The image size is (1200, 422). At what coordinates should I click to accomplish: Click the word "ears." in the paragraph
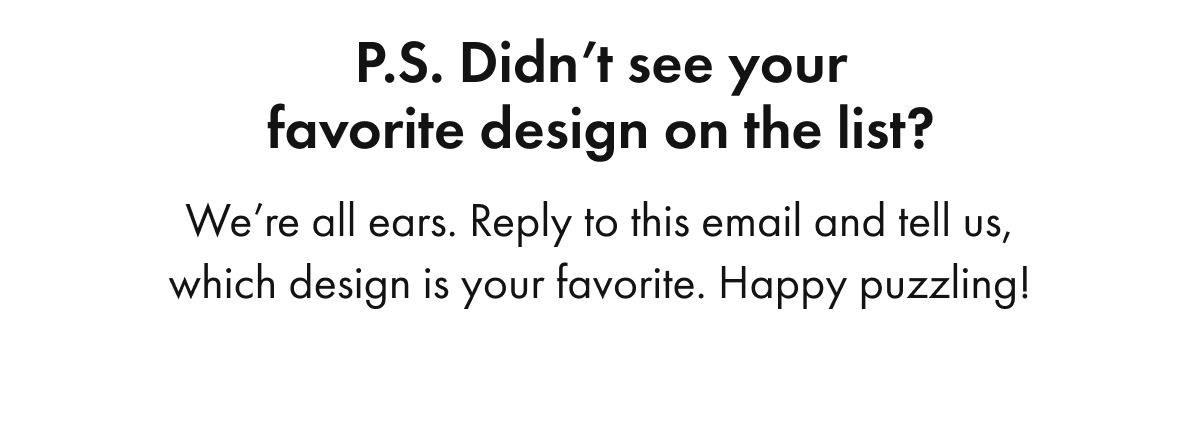pyautogui.click(x=419, y=222)
